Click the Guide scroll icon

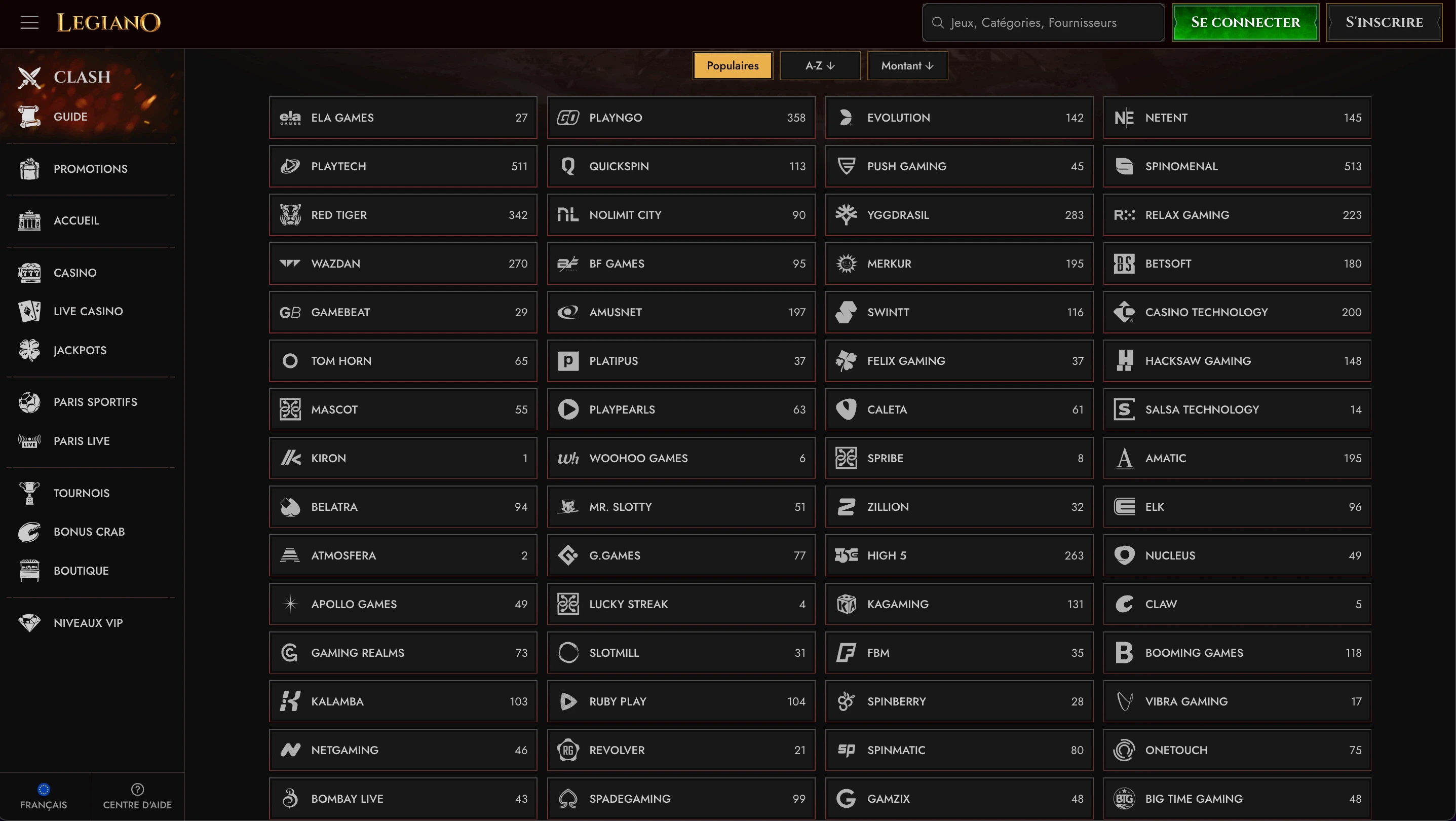[x=29, y=117]
